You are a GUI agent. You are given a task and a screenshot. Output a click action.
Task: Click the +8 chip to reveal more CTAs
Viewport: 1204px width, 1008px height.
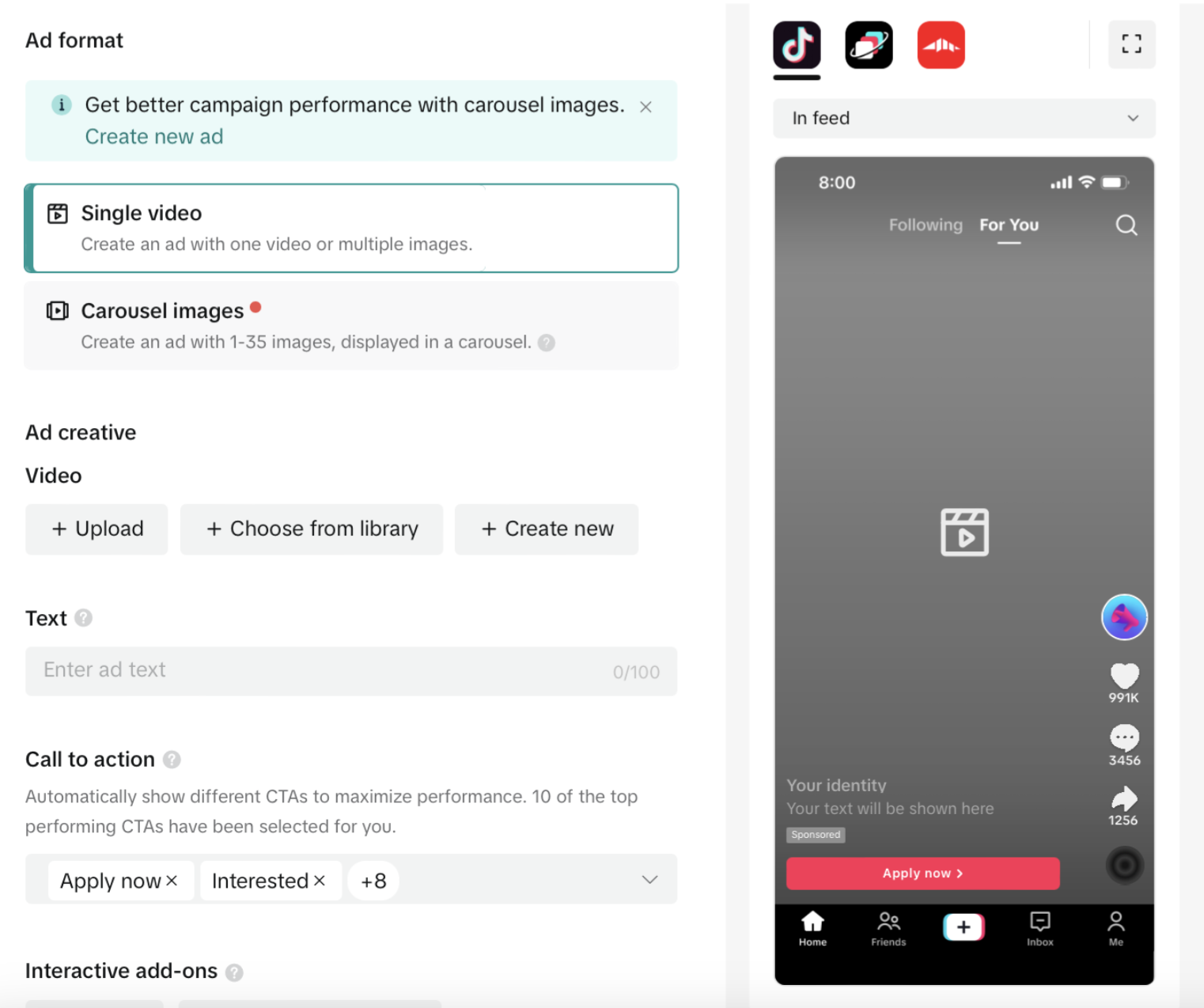point(373,880)
